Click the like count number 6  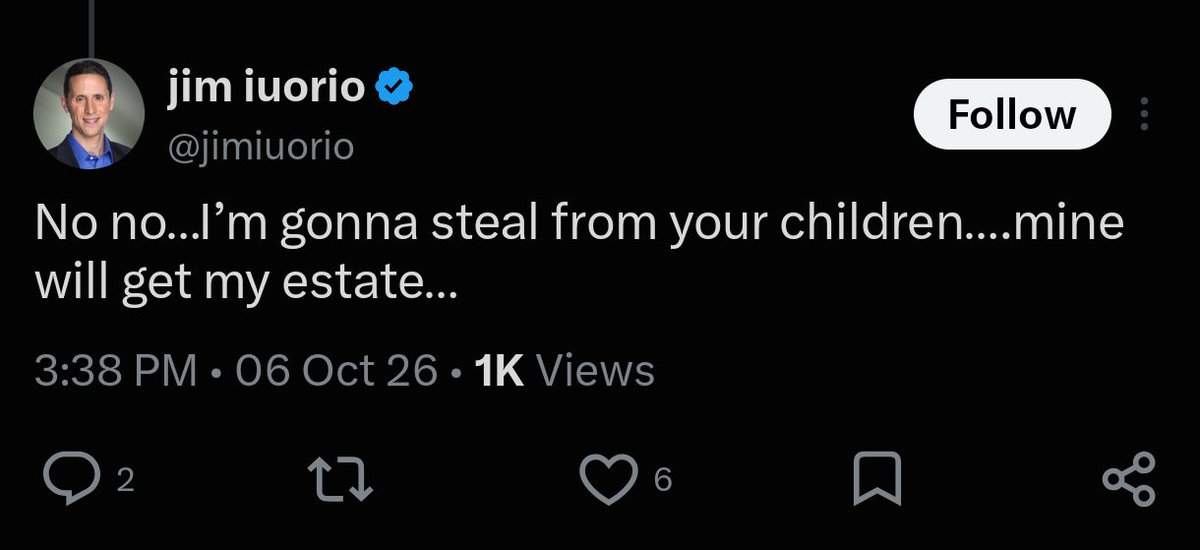point(662,482)
